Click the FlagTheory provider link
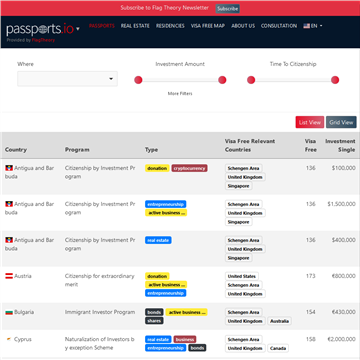 [43, 40]
